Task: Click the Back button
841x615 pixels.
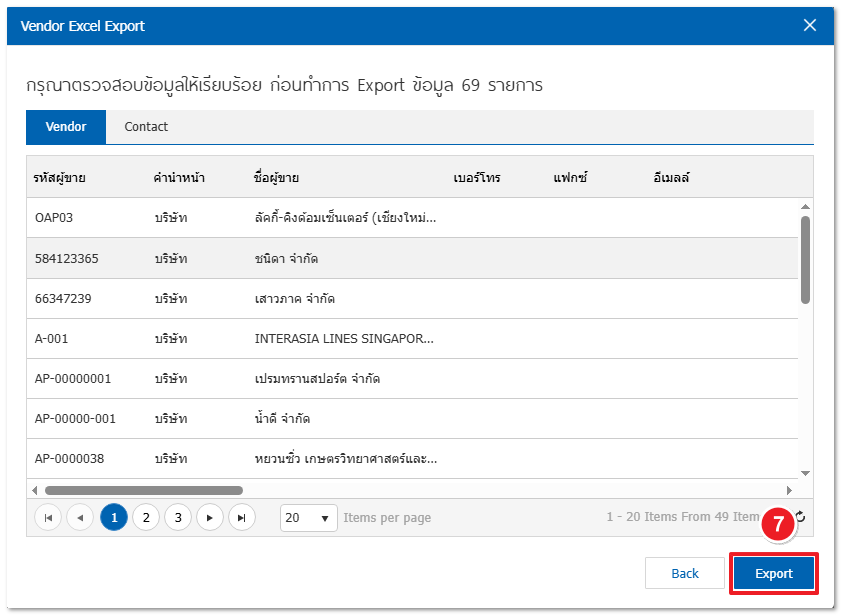Action: 685,573
